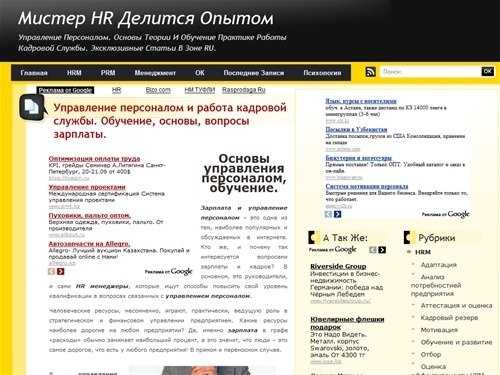500x375 pixels.
Task: Click allegro.kz URL in left ad
Action: (x=62, y=263)
